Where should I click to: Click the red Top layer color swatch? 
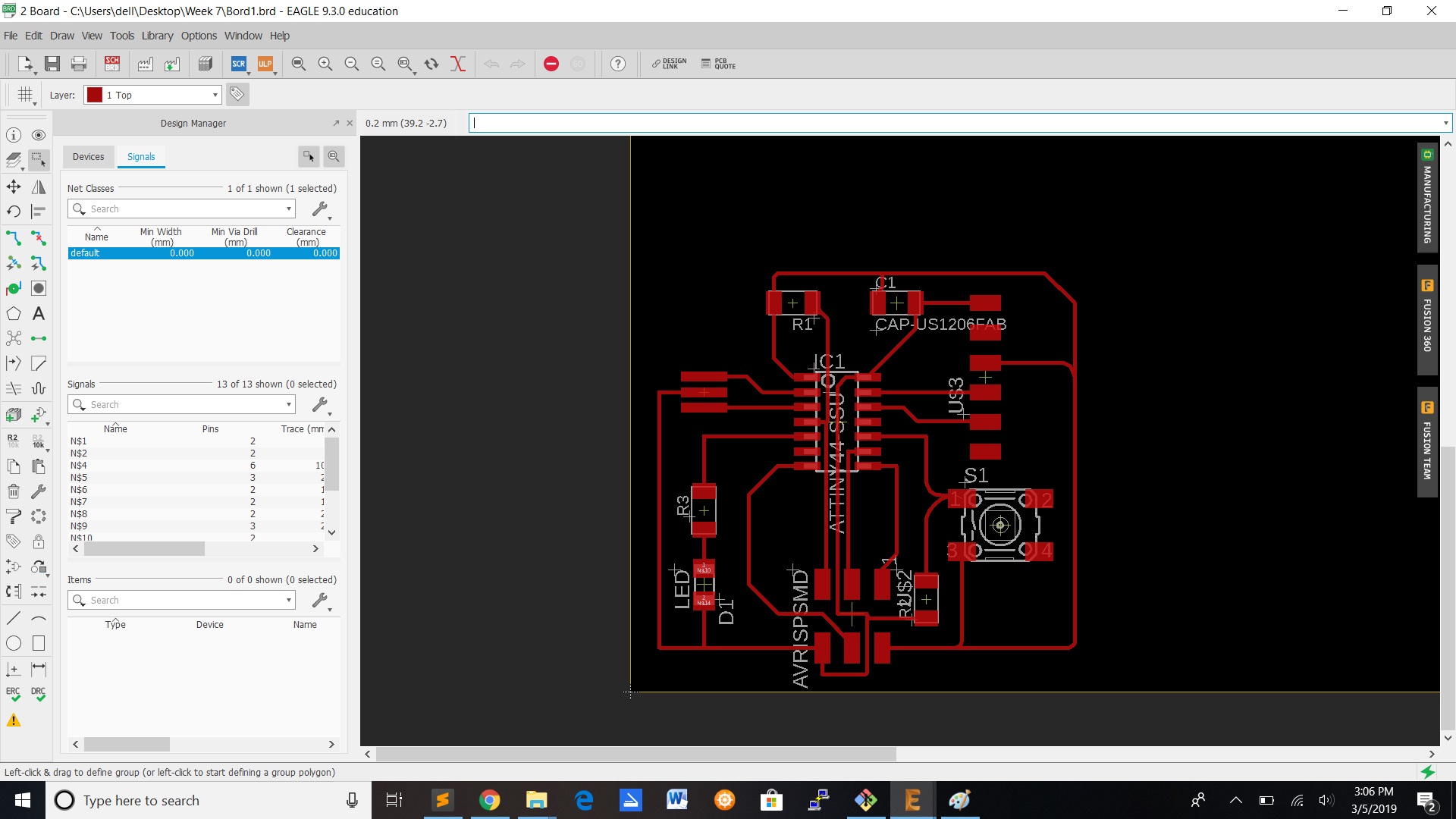coord(94,95)
